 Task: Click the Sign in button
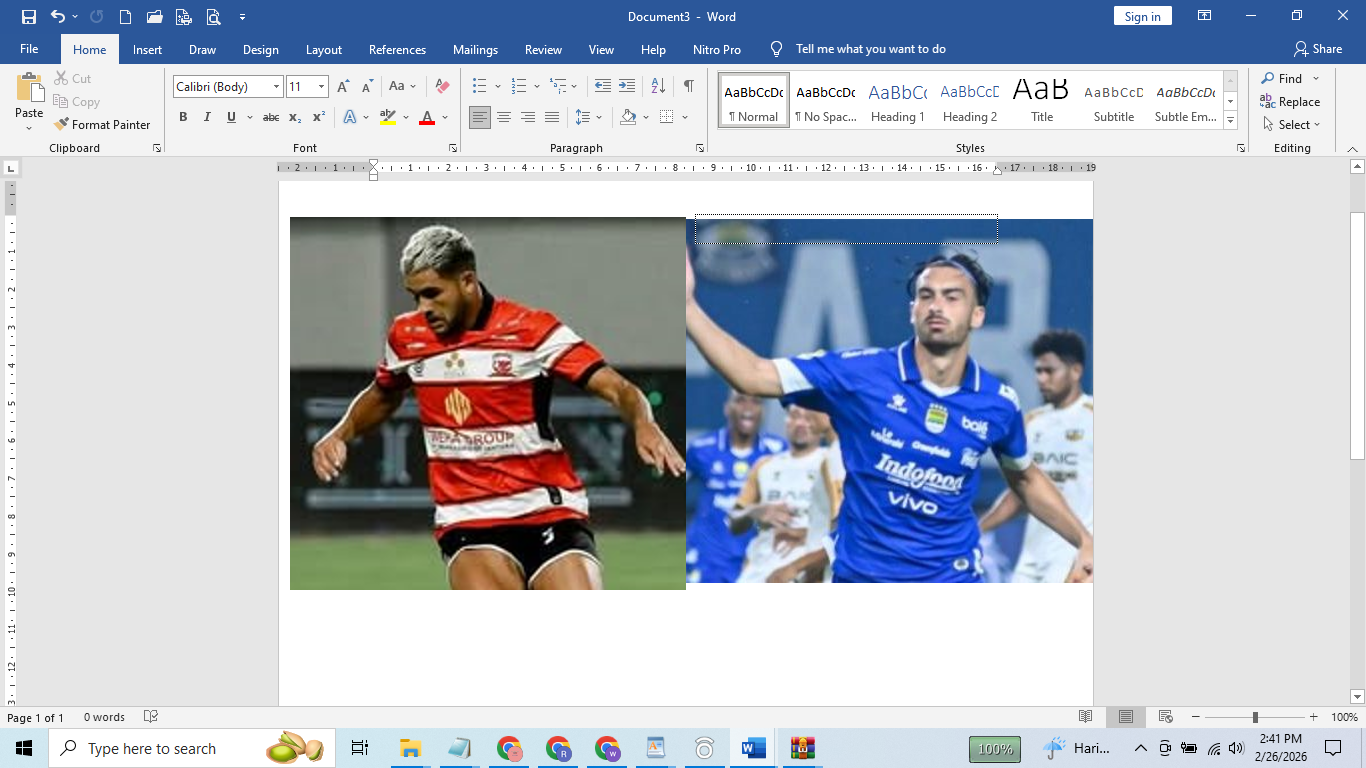1142,16
